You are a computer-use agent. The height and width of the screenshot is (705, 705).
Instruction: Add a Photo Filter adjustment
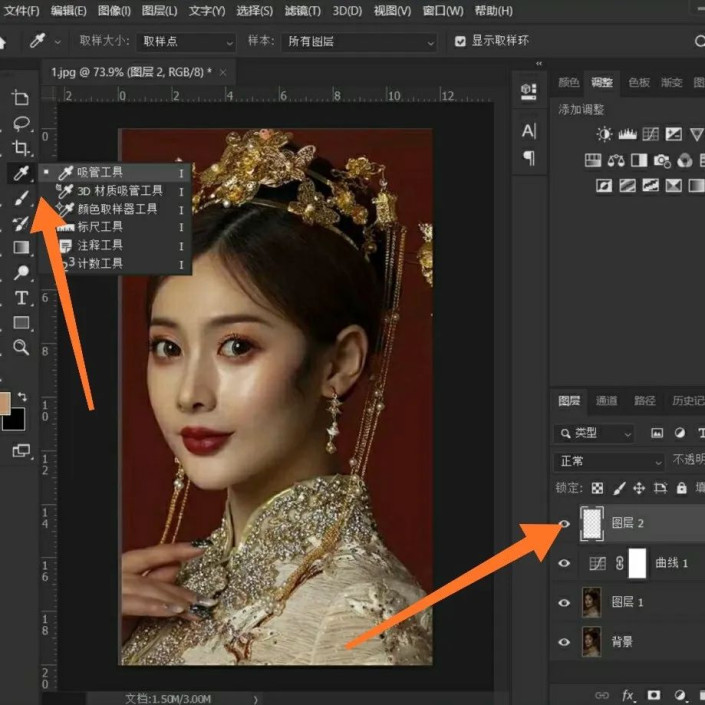click(662, 161)
